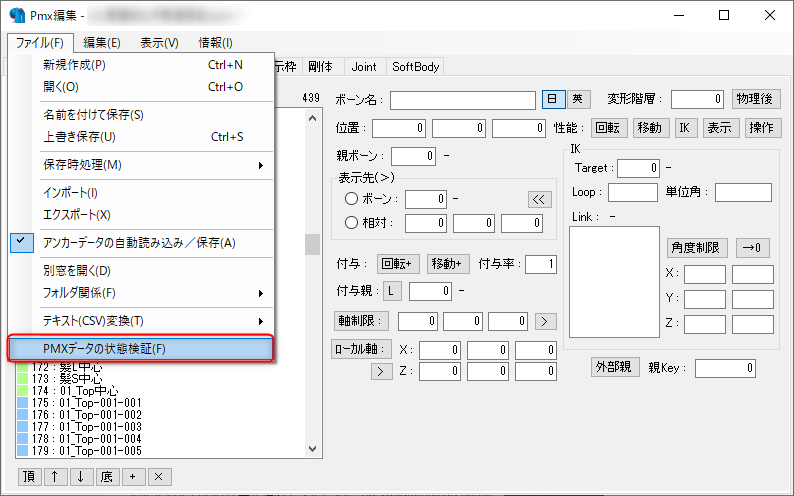Switch bone name to English (英)

pos(578,99)
